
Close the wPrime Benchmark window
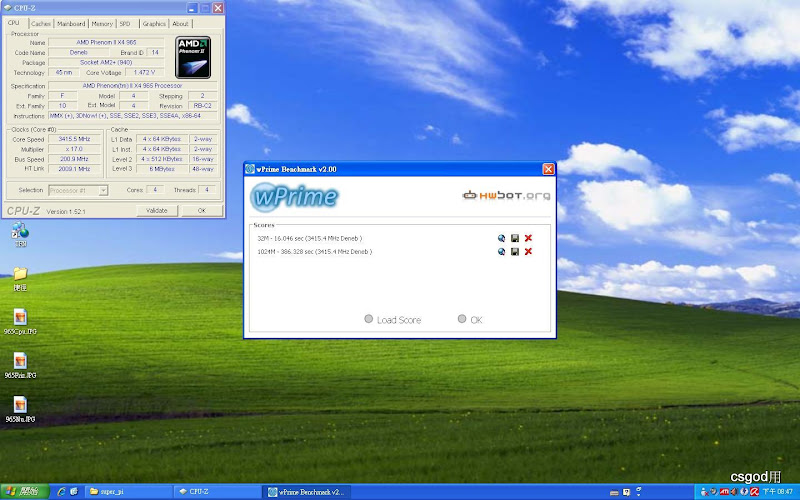[x=548, y=169]
